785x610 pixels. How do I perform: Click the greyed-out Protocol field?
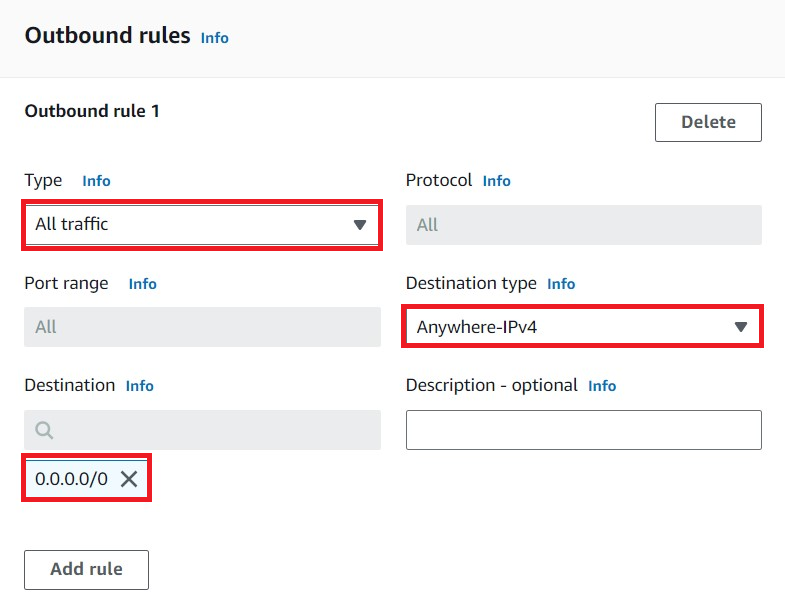pyautogui.click(x=583, y=225)
